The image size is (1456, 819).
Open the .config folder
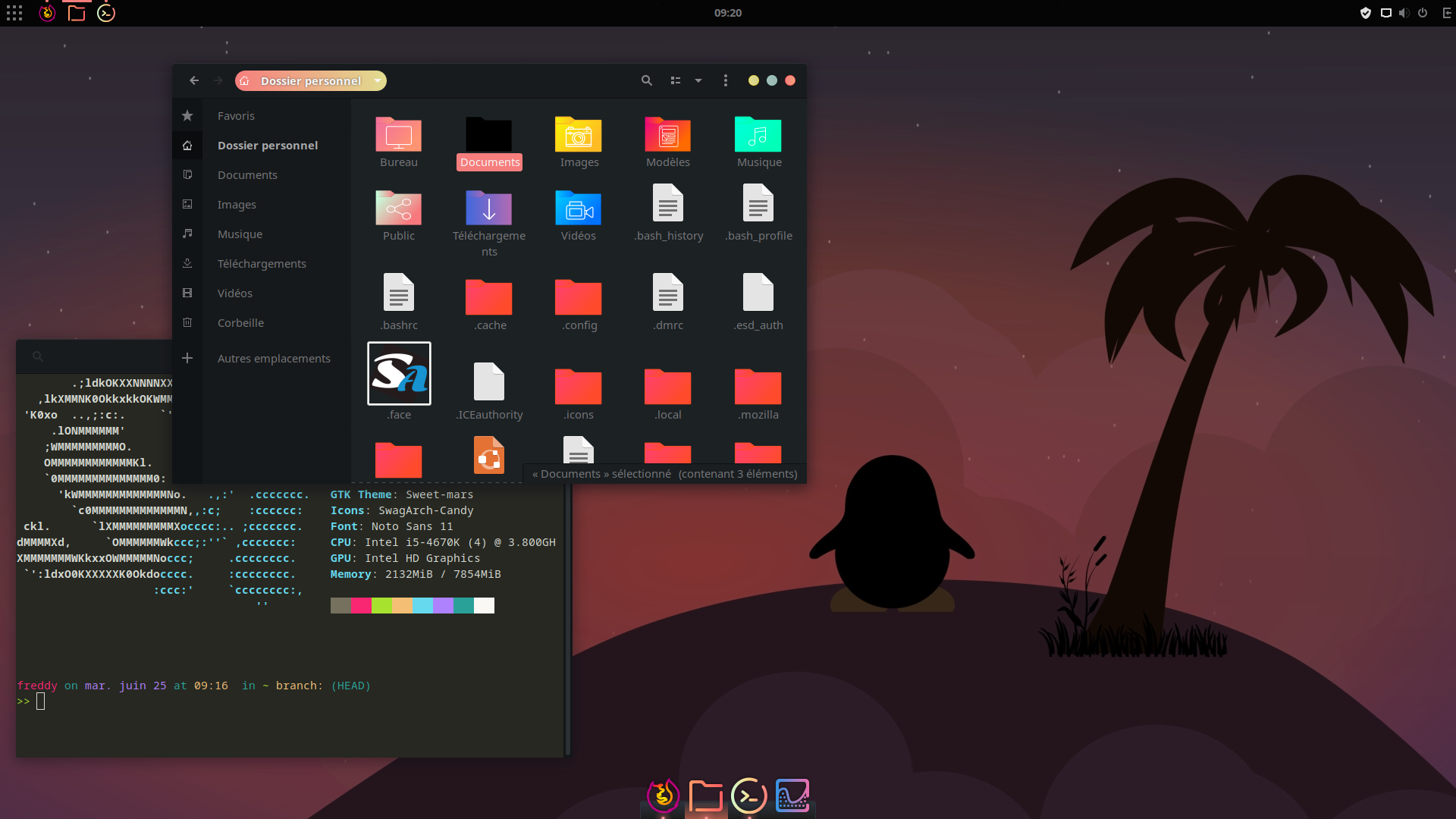(579, 297)
